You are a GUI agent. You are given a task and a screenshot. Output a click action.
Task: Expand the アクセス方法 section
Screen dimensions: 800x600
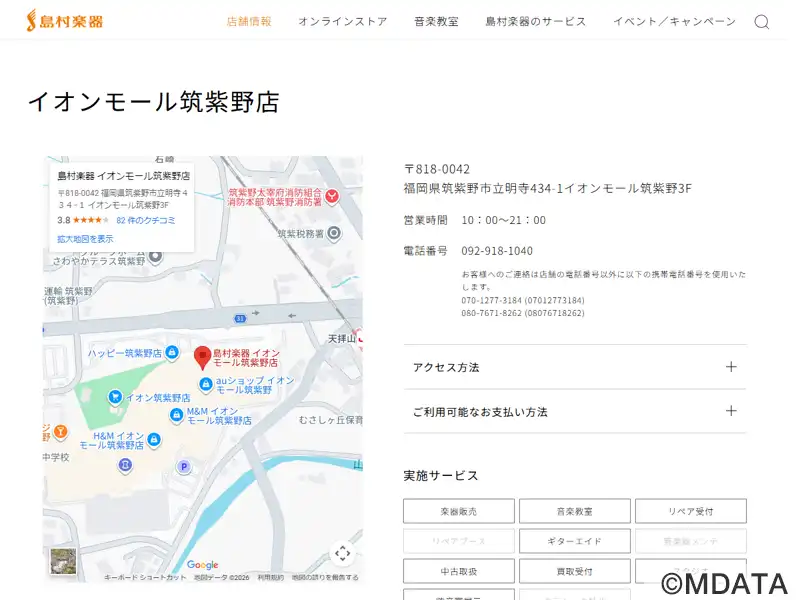(x=574, y=367)
